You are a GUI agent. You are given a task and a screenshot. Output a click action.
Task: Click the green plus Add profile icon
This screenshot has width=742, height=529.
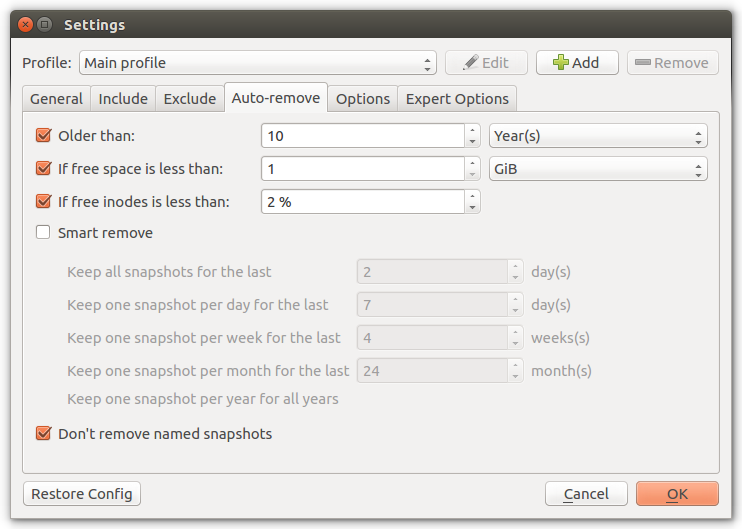[561, 62]
